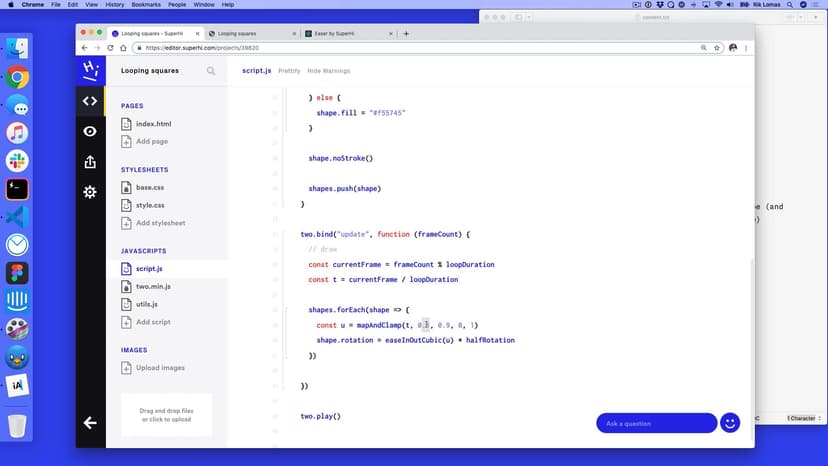Screen dimensions: 828x466
Task: Open the index.html page file
Action: 153,124
